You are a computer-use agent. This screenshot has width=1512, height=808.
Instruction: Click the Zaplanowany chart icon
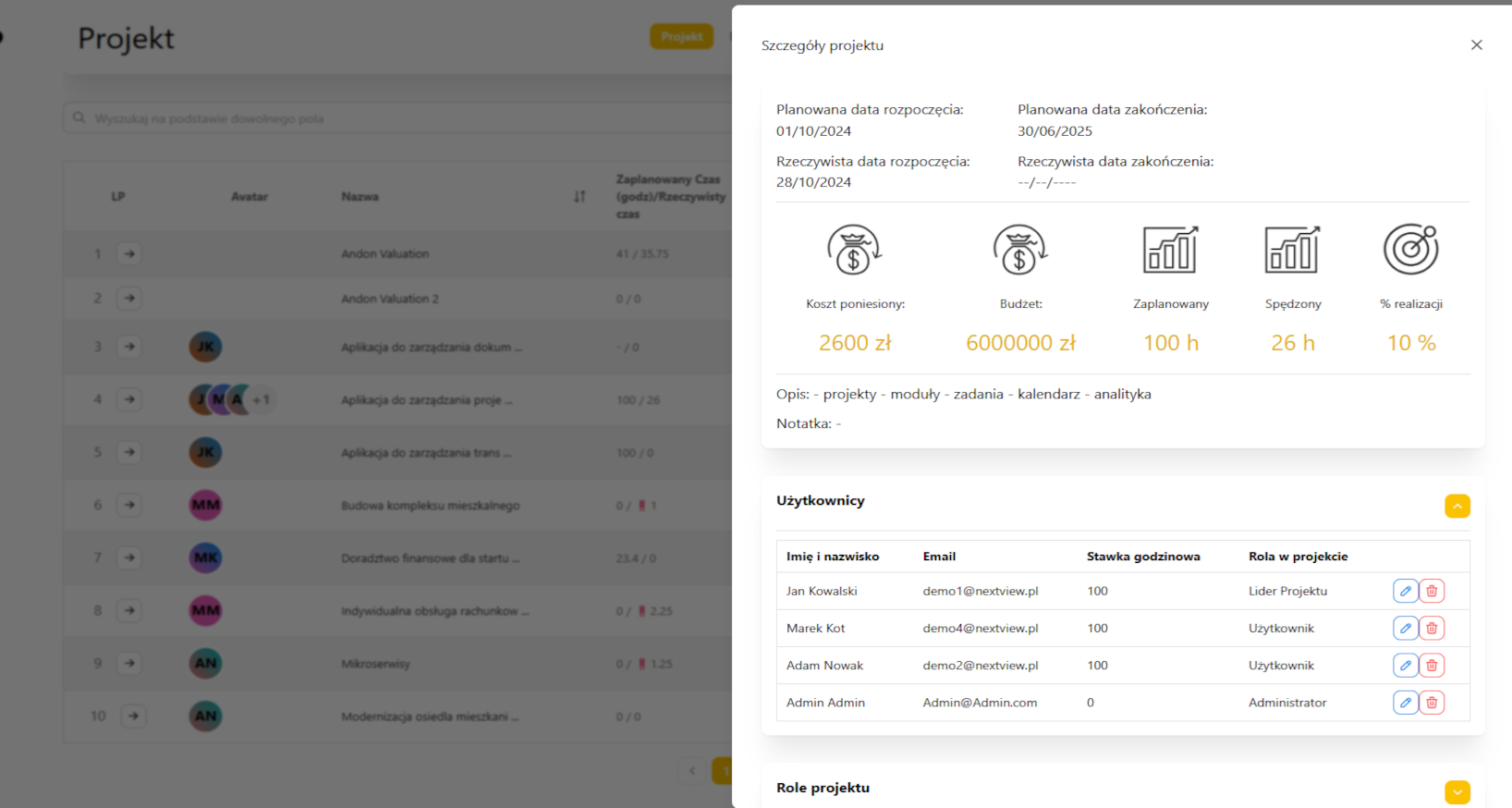click(1171, 250)
